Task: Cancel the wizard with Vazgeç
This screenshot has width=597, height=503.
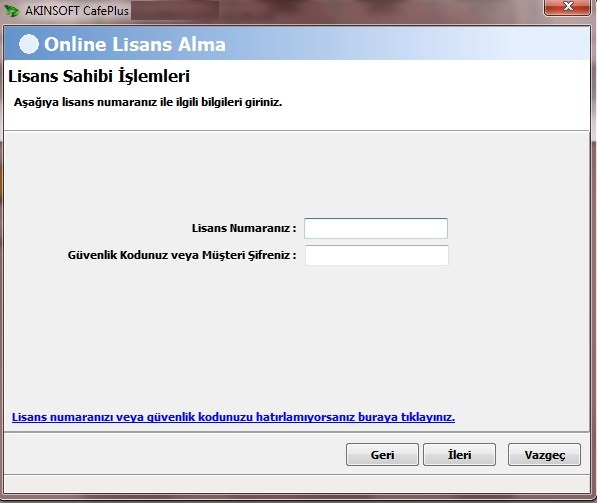Action: click(x=544, y=455)
